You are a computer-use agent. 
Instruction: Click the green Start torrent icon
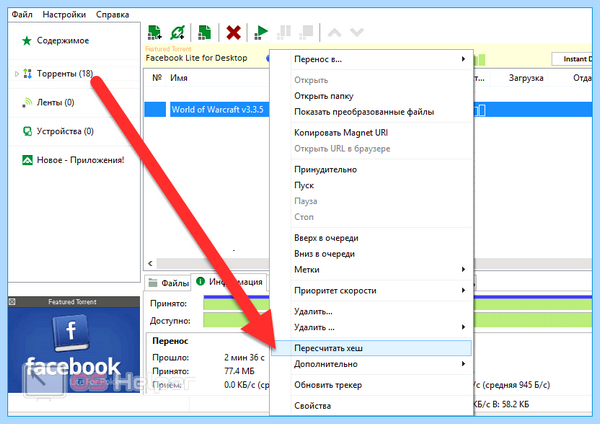pos(261,33)
